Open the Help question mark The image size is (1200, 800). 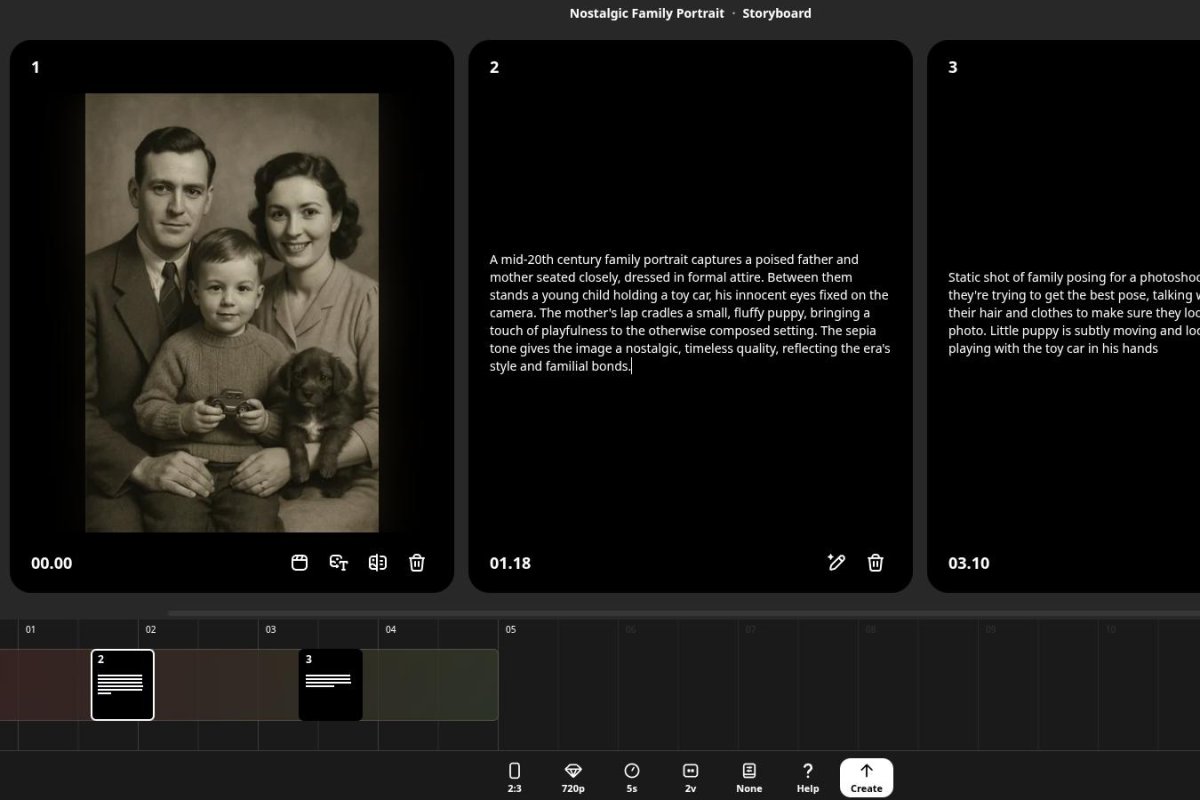(x=807, y=777)
